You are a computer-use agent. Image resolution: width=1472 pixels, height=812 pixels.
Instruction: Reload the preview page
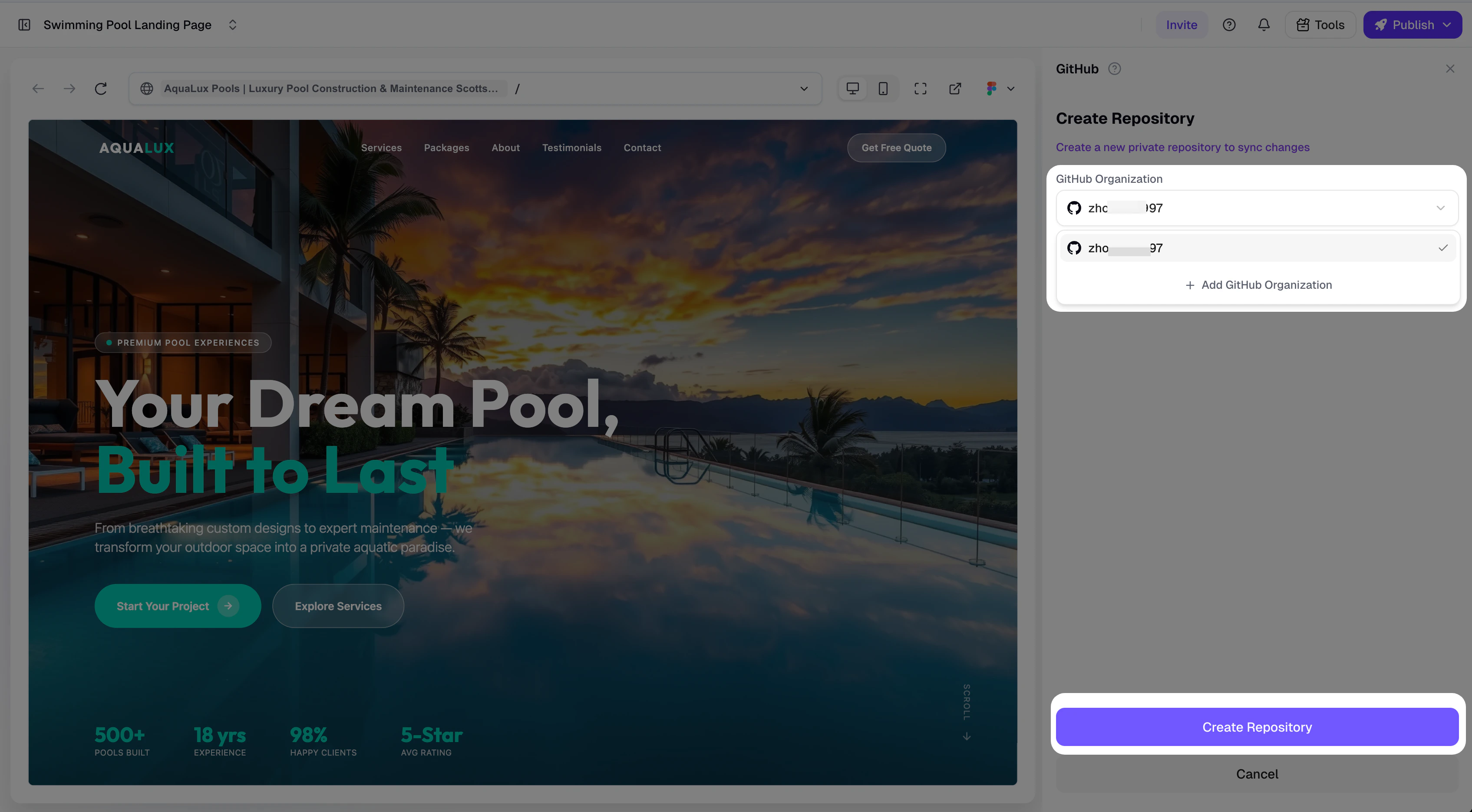coord(101,89)
